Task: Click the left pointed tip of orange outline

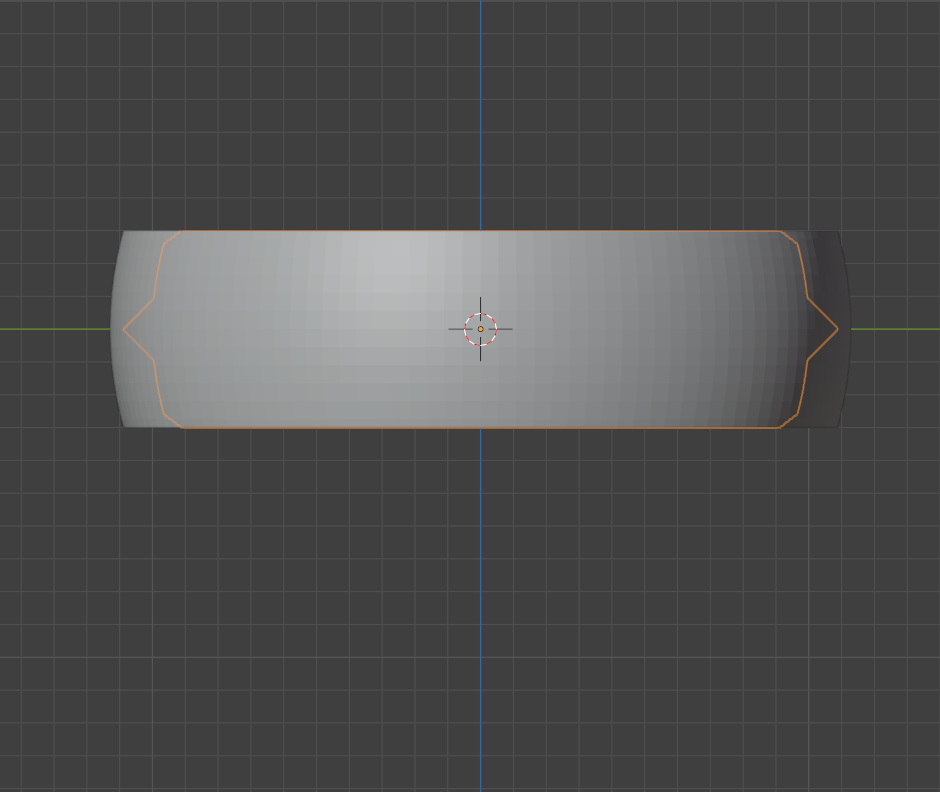Action: click(124, 329)
